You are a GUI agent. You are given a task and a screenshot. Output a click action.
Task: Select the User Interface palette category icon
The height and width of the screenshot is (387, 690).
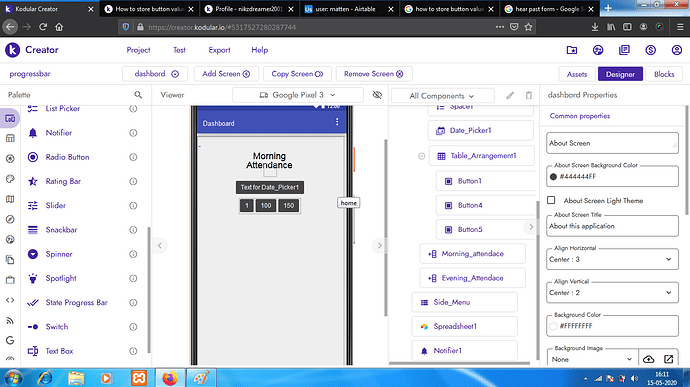10,118
